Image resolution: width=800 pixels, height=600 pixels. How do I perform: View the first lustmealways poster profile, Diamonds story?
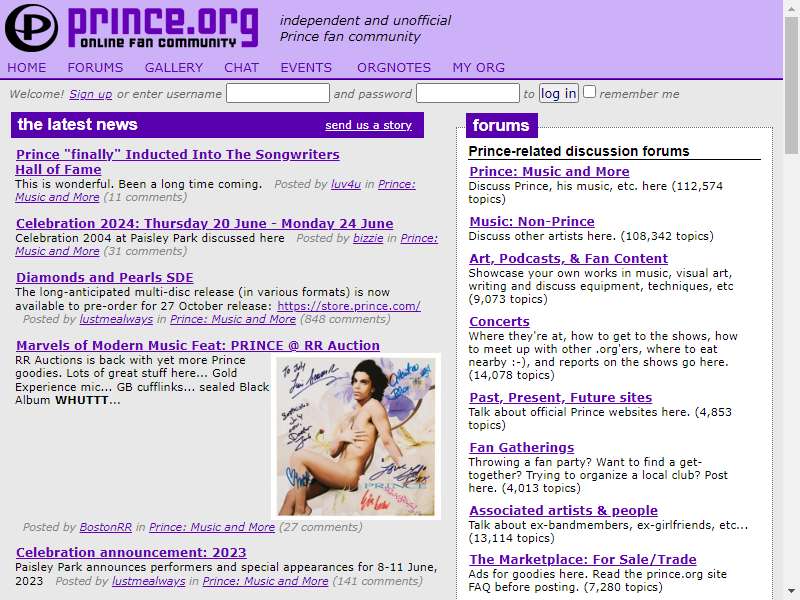116,319
